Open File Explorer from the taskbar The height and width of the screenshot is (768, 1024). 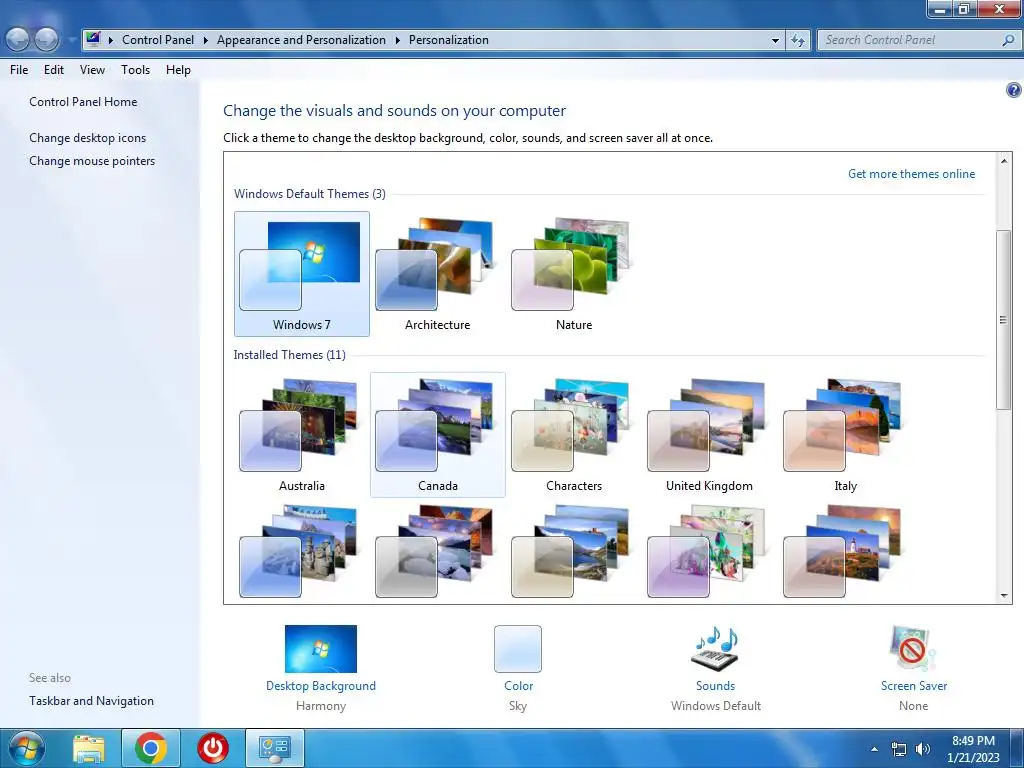pyautogui.click(x=89, y=748)
